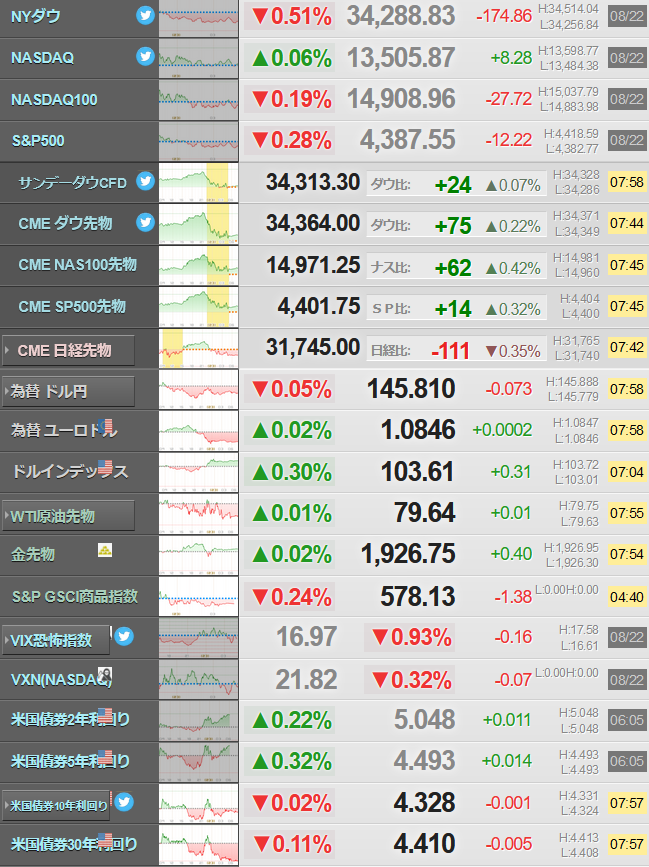Click the small icon on the VXN(NASDAQ) label
The height and width of the screenshot is (867, 649).
[x=105, y=675]
